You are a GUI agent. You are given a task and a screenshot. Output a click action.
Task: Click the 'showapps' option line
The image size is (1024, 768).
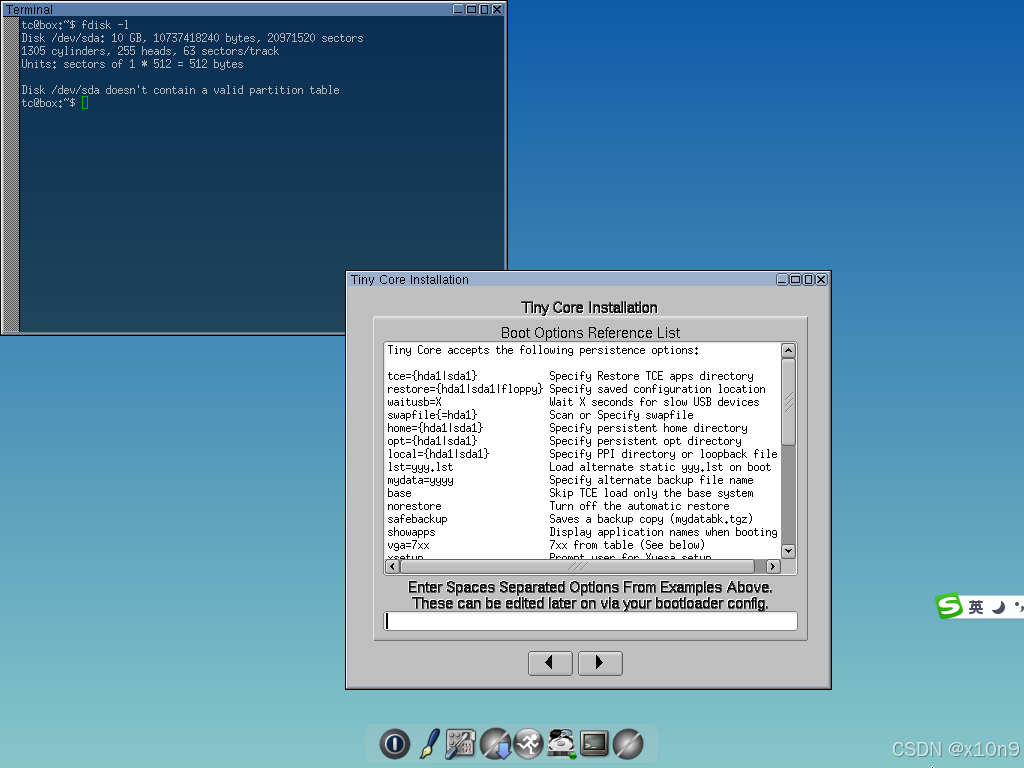coord(411,533)
